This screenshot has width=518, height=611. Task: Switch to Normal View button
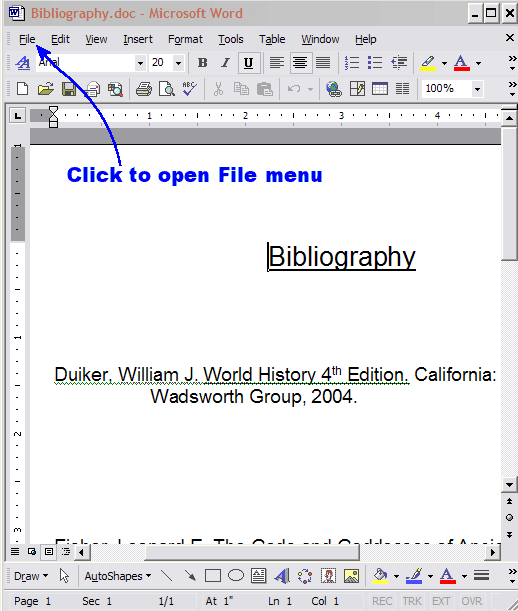[x=15, y=551]
